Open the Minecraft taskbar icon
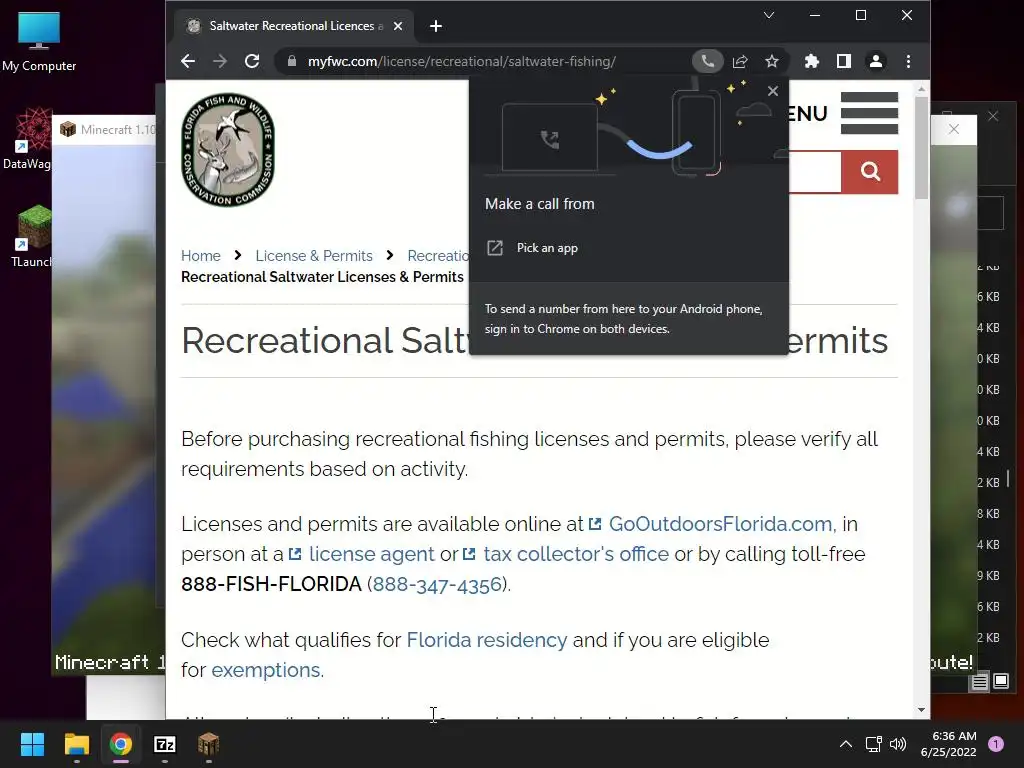Screen dimensions: 1024x768 208,744
